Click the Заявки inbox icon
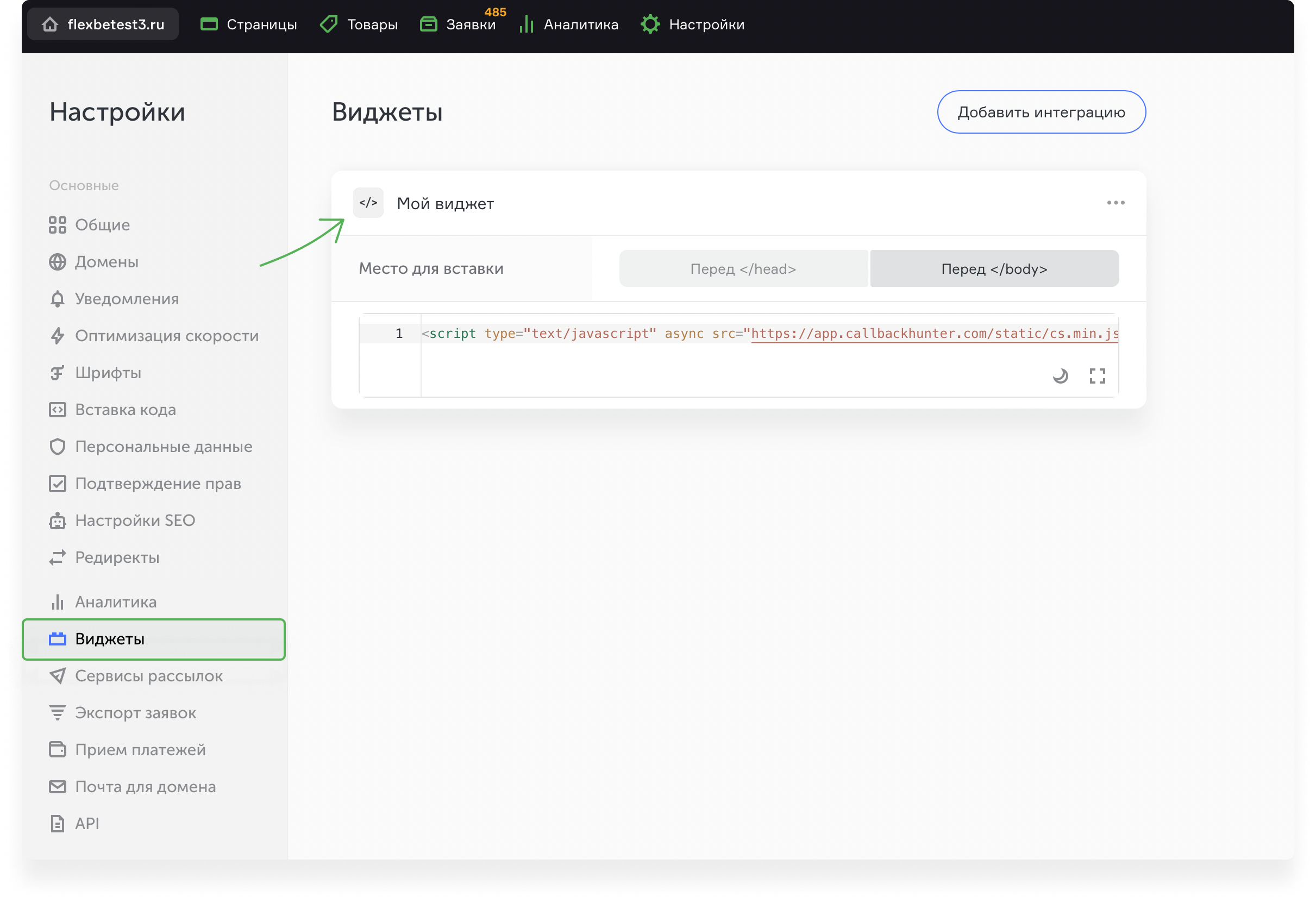1316x903 pixels. coord(428,24)
